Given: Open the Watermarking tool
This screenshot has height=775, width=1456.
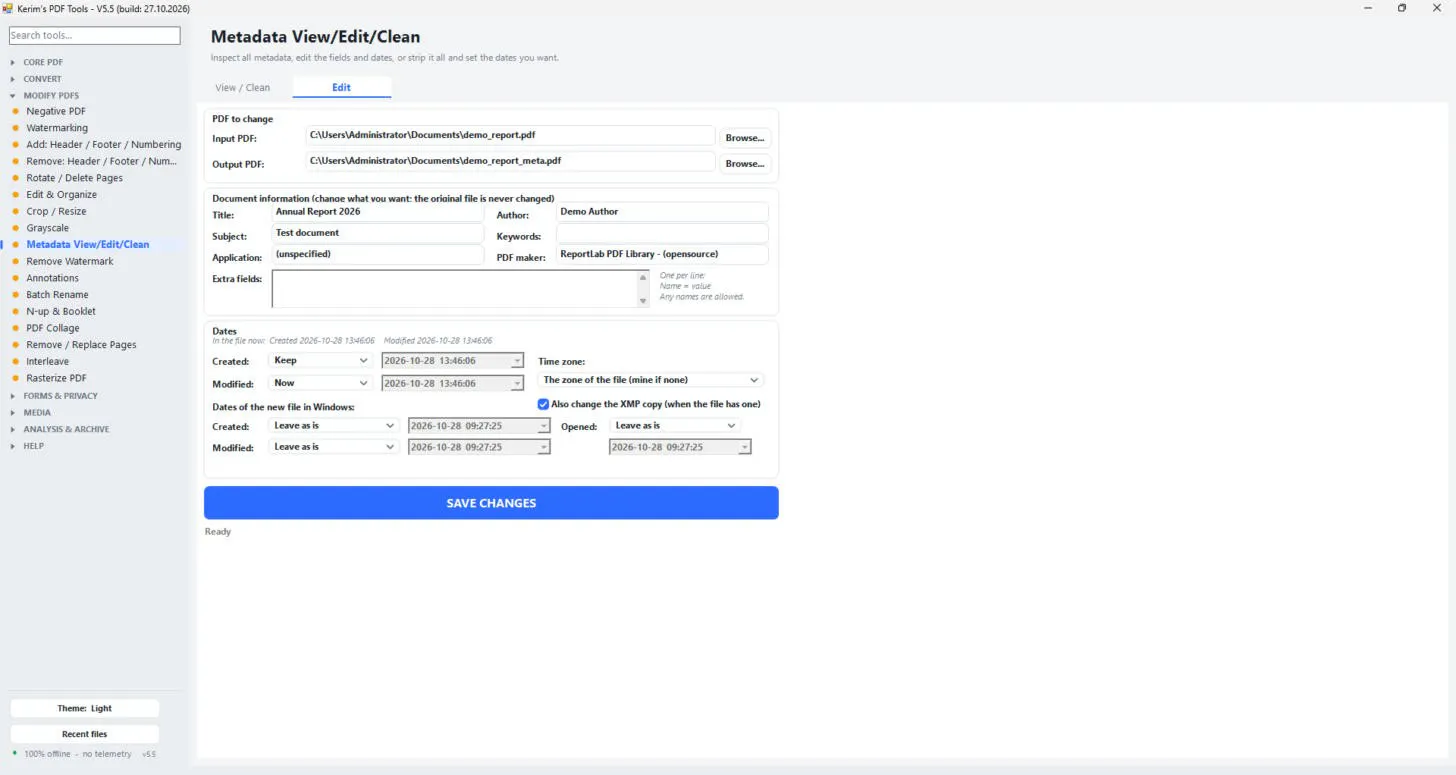Looking at the screenshot, I should coord(57,128).
